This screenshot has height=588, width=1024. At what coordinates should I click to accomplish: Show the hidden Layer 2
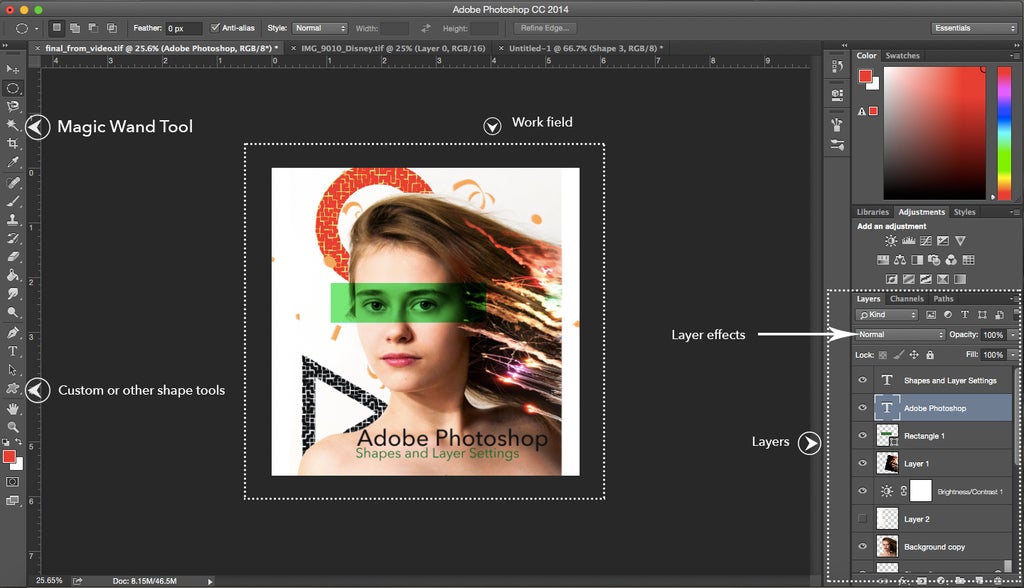tap(864, 519)
